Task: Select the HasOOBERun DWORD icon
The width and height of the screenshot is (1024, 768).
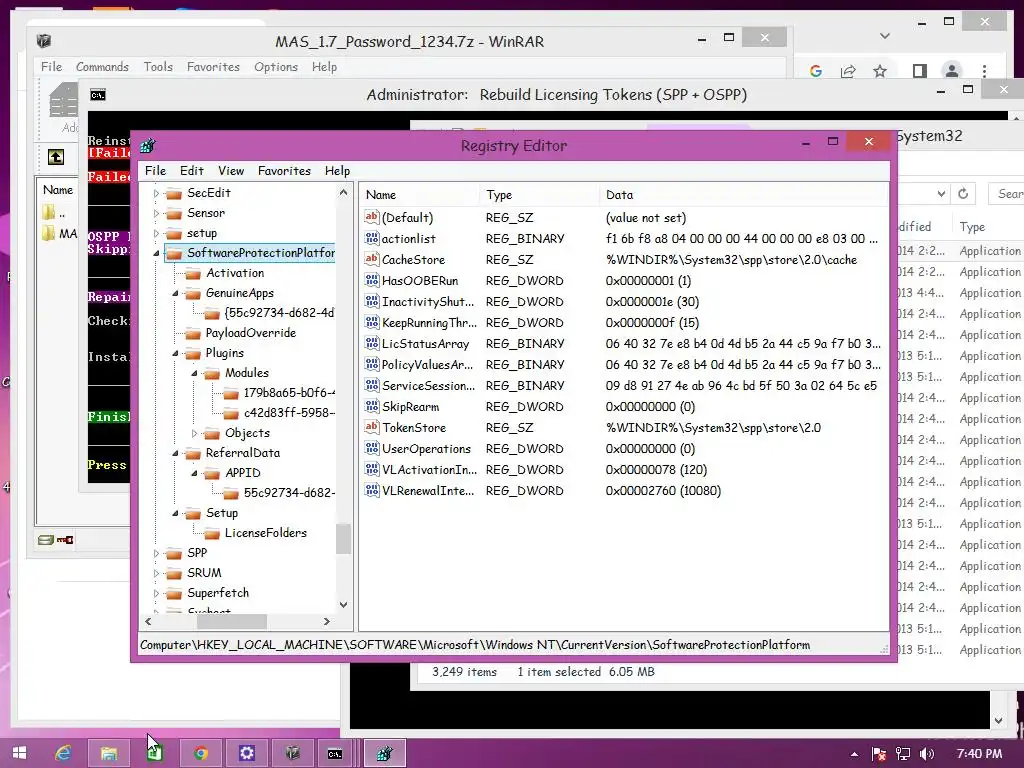Action: [x=372, y=280]
